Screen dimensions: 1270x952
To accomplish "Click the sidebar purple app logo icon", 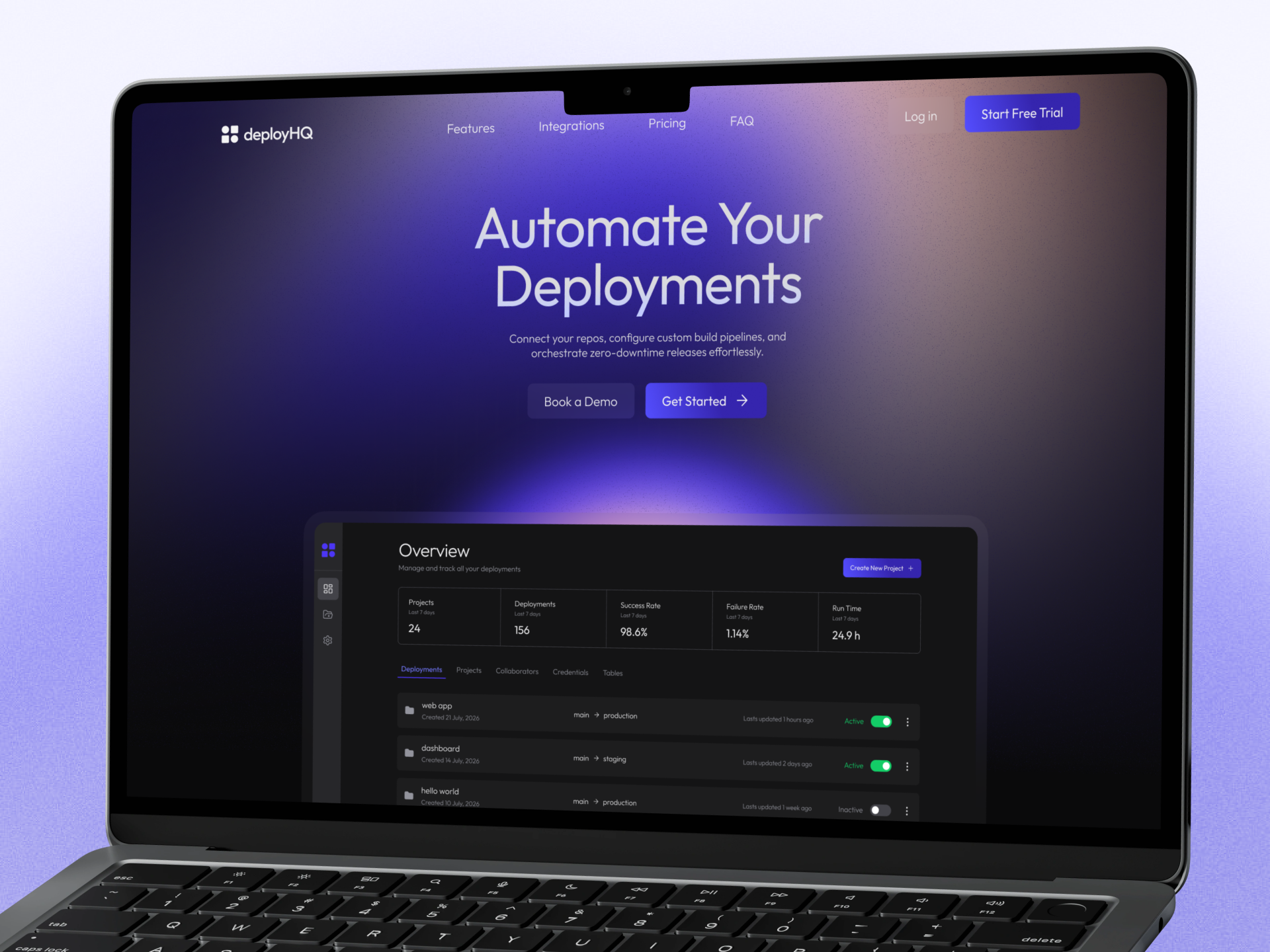I will [328, 550].
